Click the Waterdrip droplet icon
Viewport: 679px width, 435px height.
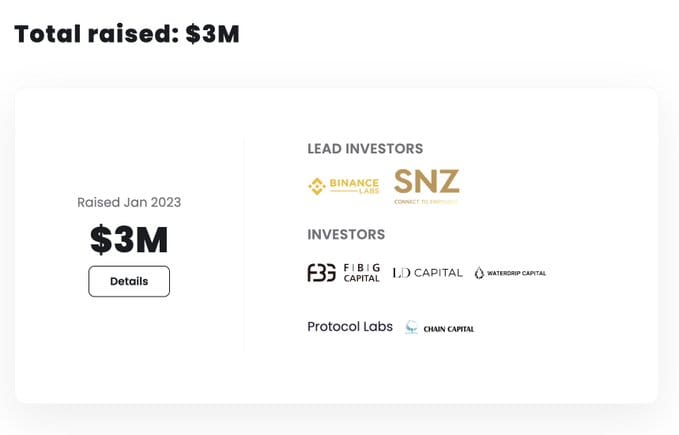[479, 273]
